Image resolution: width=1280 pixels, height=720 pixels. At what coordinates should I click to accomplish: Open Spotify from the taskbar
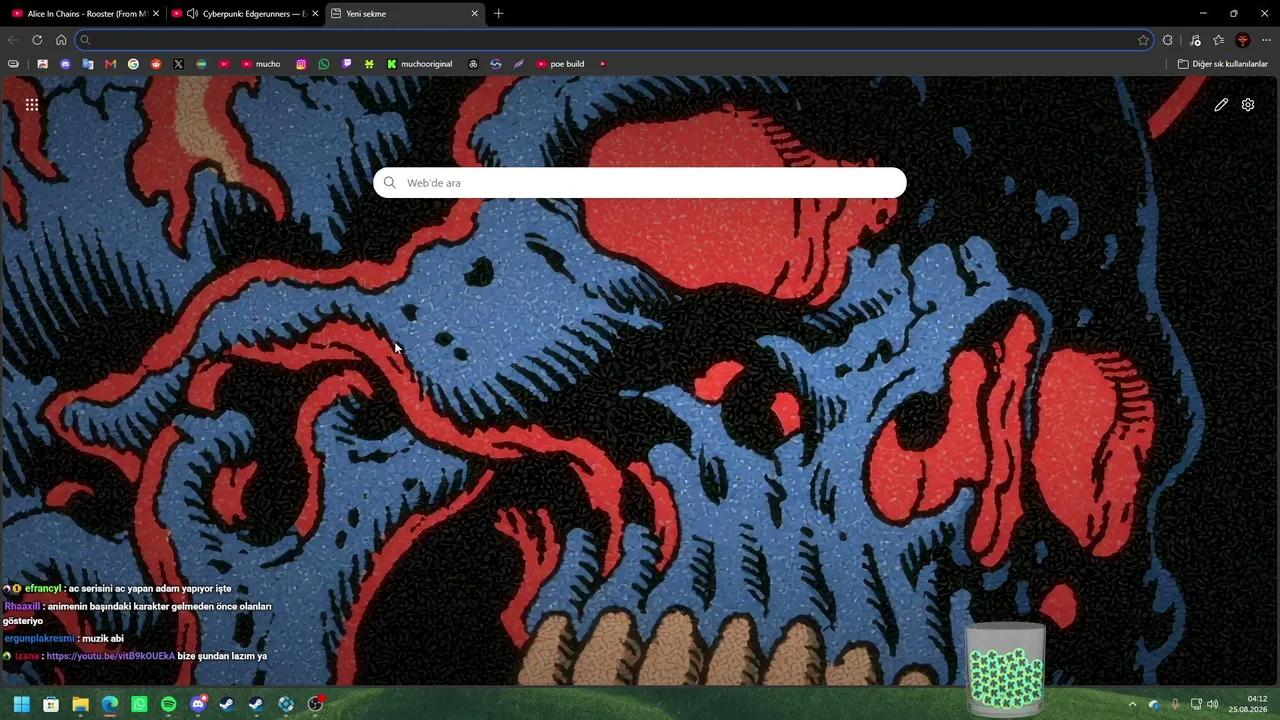(x=168, y=704)
